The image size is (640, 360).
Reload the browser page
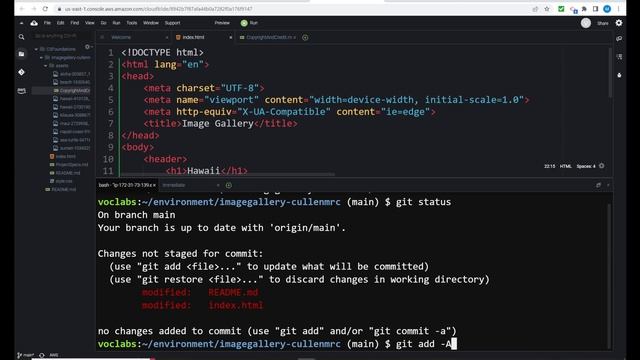pos(45,9)
